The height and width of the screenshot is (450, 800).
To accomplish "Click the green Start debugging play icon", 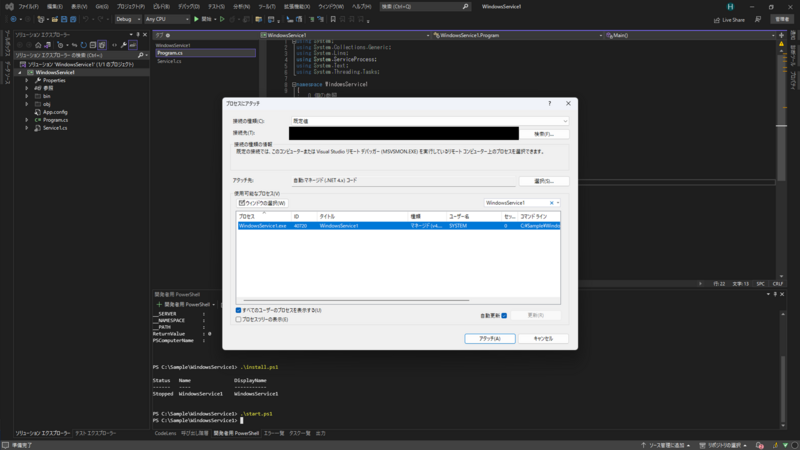I will pyautogui.click(x=196, y=19).
